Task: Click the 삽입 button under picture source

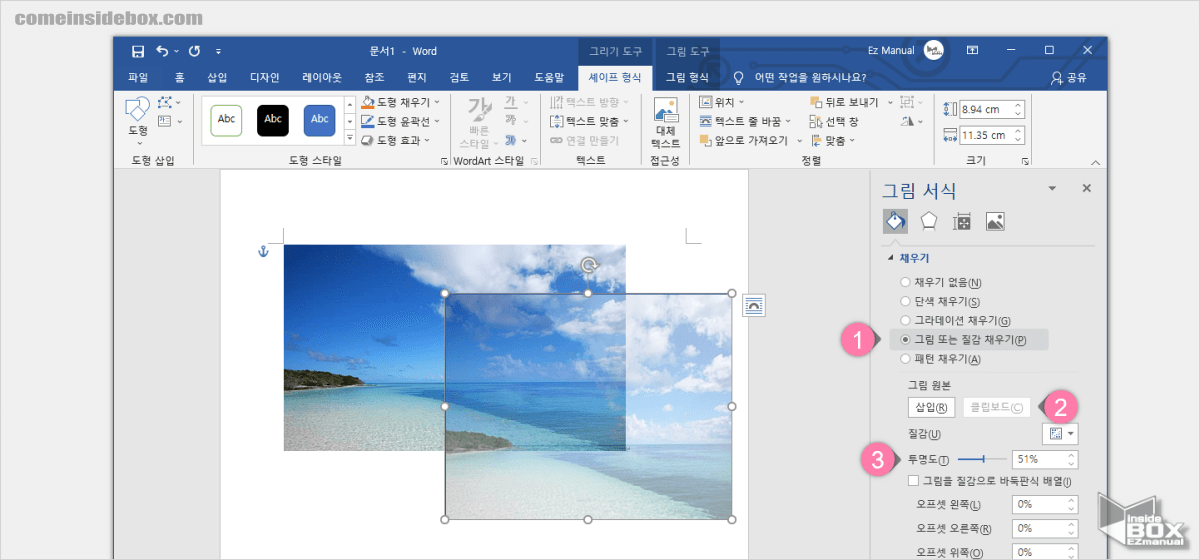Action: [926, 407]
